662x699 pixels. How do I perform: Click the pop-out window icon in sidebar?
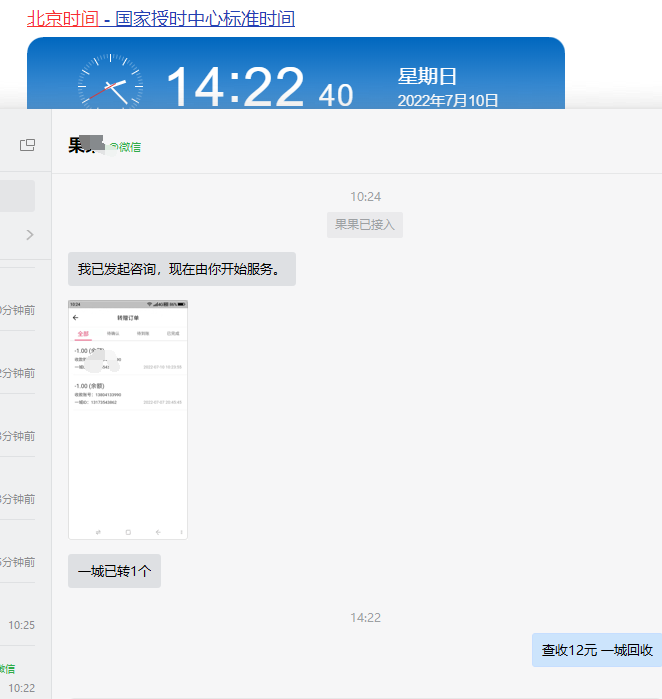coord(27,145)
